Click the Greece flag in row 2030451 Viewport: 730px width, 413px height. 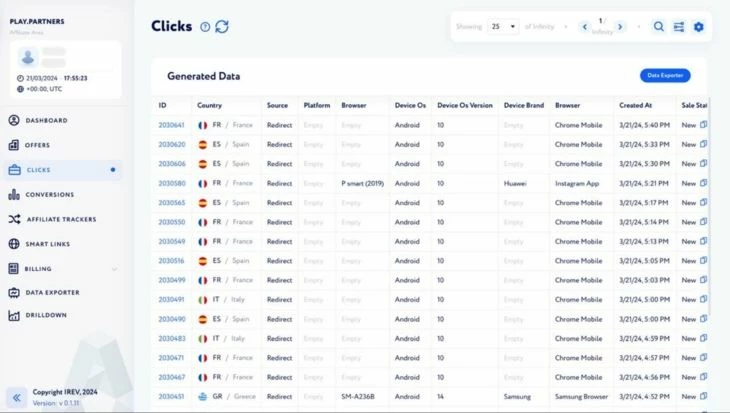[x=203, y=397]
